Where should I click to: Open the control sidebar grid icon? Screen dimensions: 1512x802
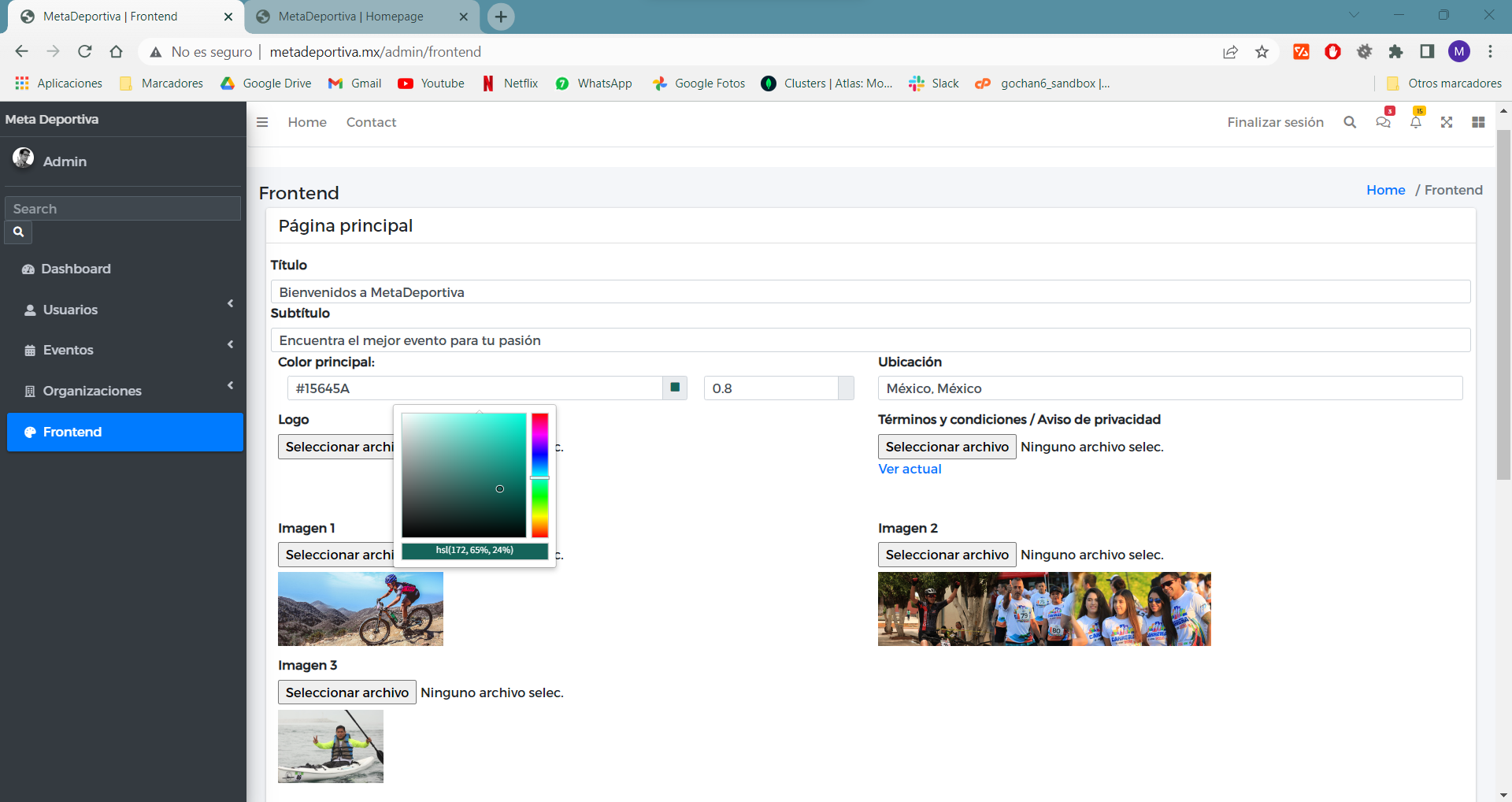click(x=1478, y=122)
